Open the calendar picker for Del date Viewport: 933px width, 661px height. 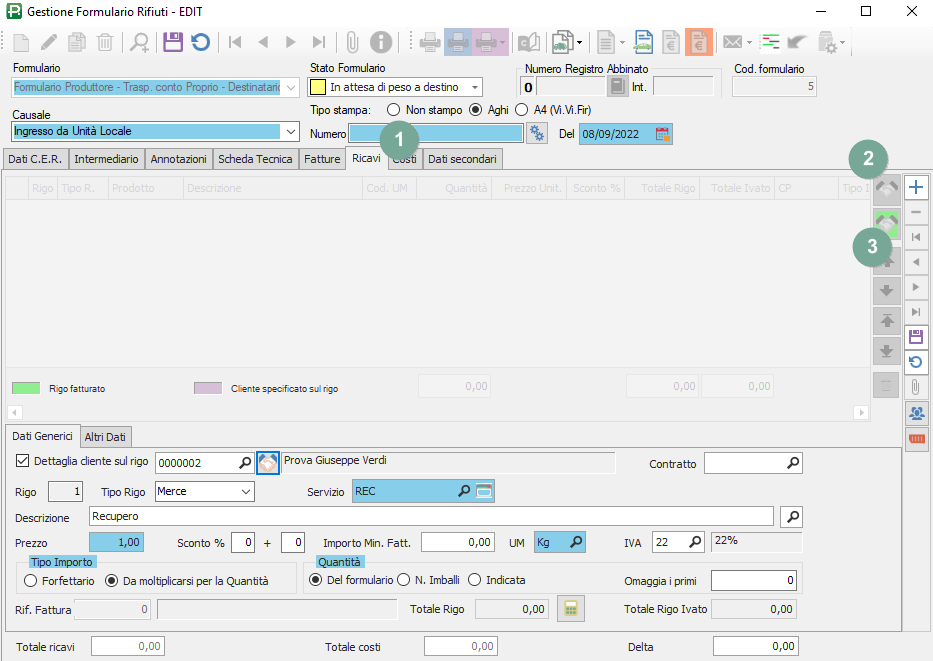click(662, 134)
